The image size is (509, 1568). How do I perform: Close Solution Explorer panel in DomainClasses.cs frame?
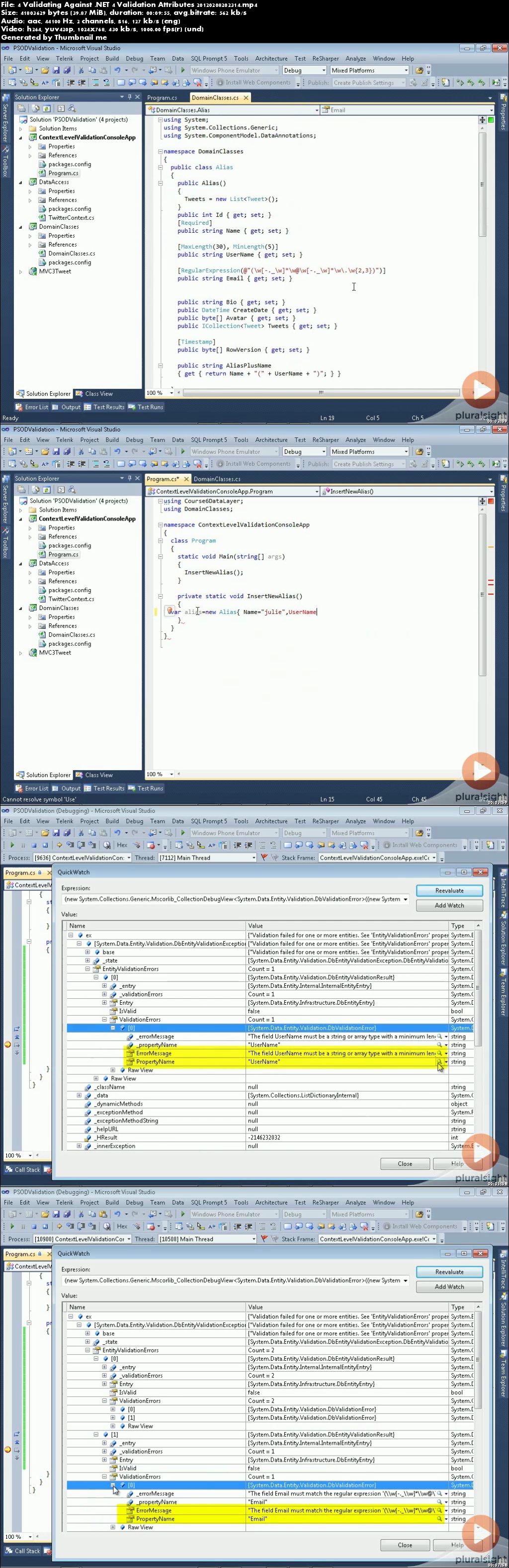coord(138,97)
